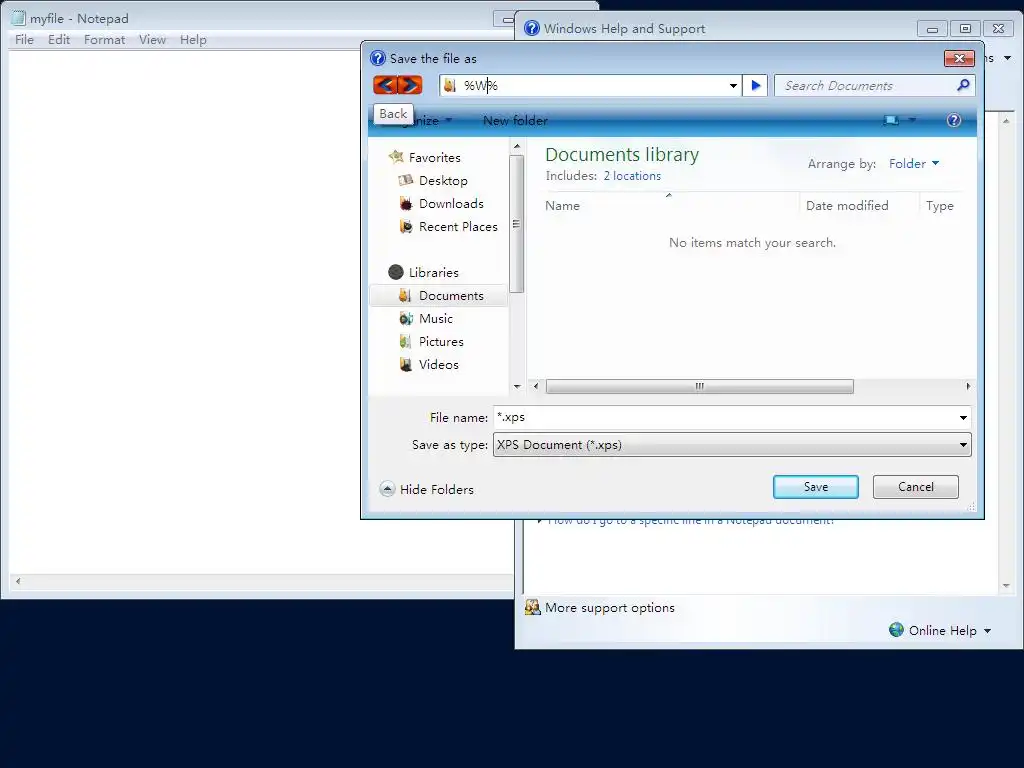Open the 2 locations link
The height and width of the screenshot is (768, 1024).
632,176
